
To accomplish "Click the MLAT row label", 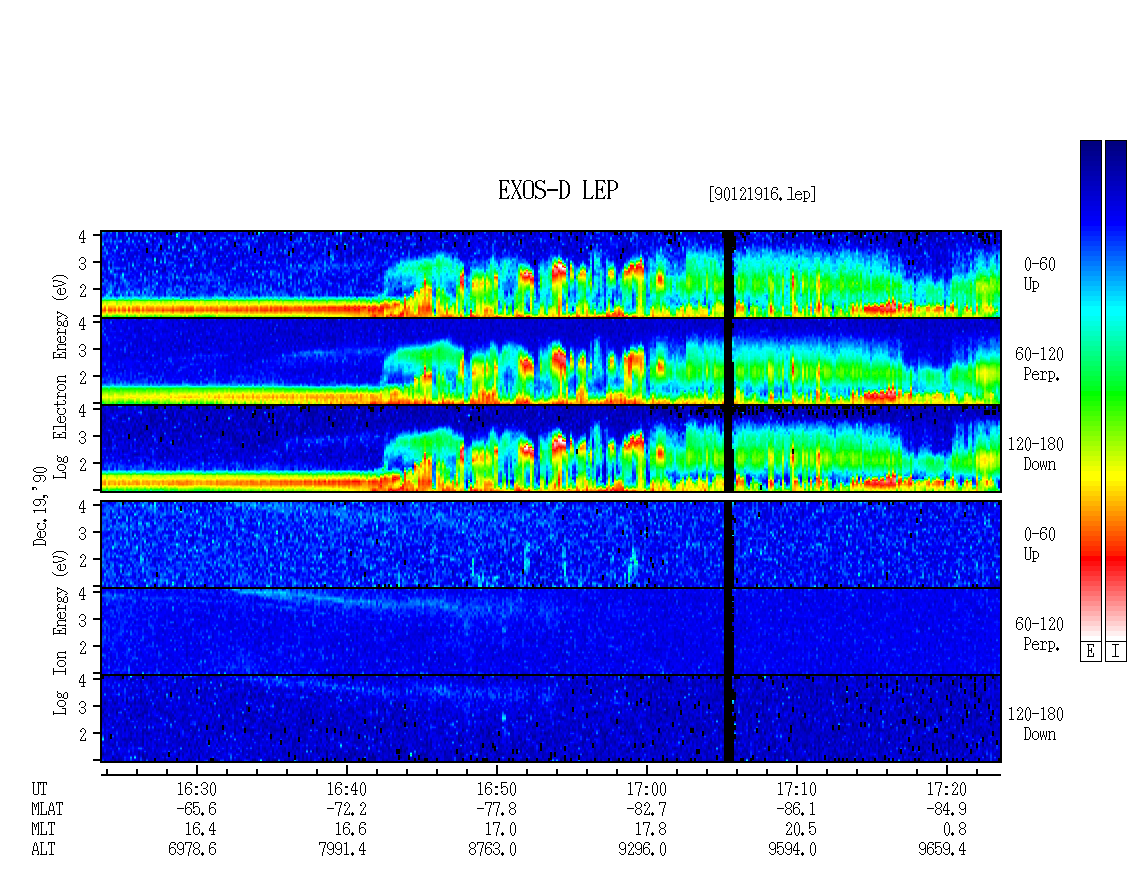I will 47,809.
